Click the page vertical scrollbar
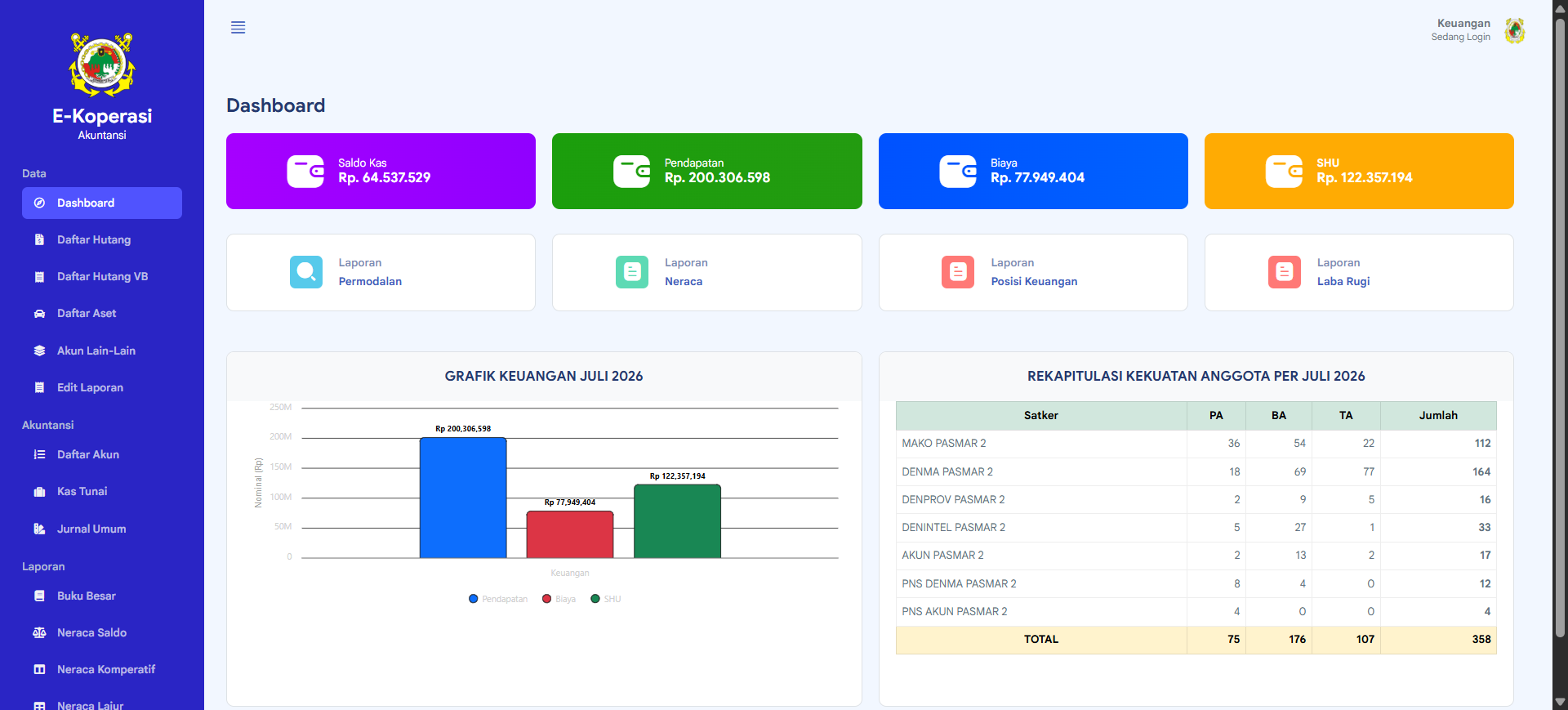Screen dimensions: 1568x710 coord(1560,327)
